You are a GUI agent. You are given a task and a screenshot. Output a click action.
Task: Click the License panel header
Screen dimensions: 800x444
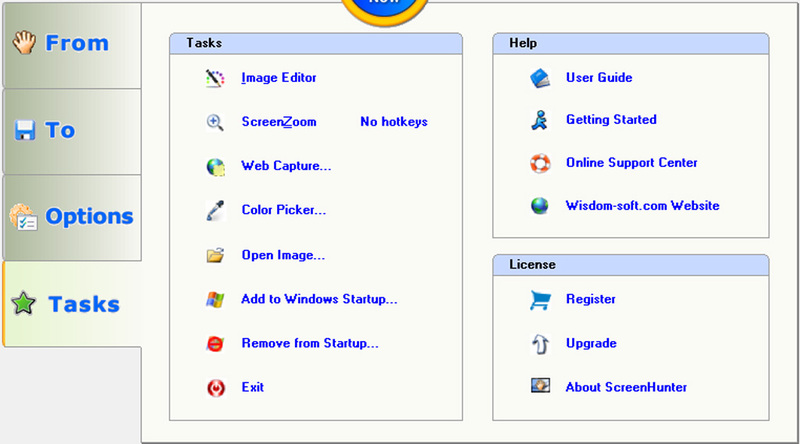click(631, 265)
